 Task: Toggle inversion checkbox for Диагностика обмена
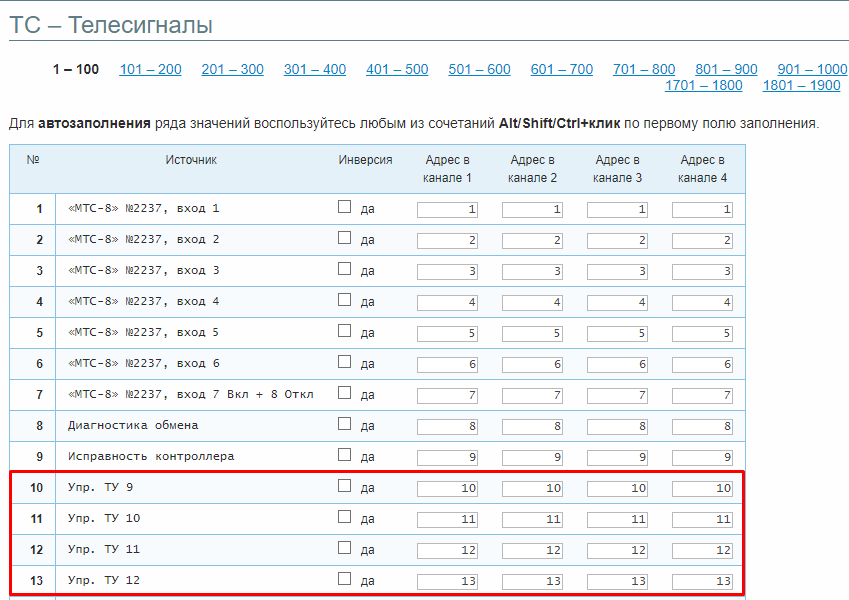345,424
